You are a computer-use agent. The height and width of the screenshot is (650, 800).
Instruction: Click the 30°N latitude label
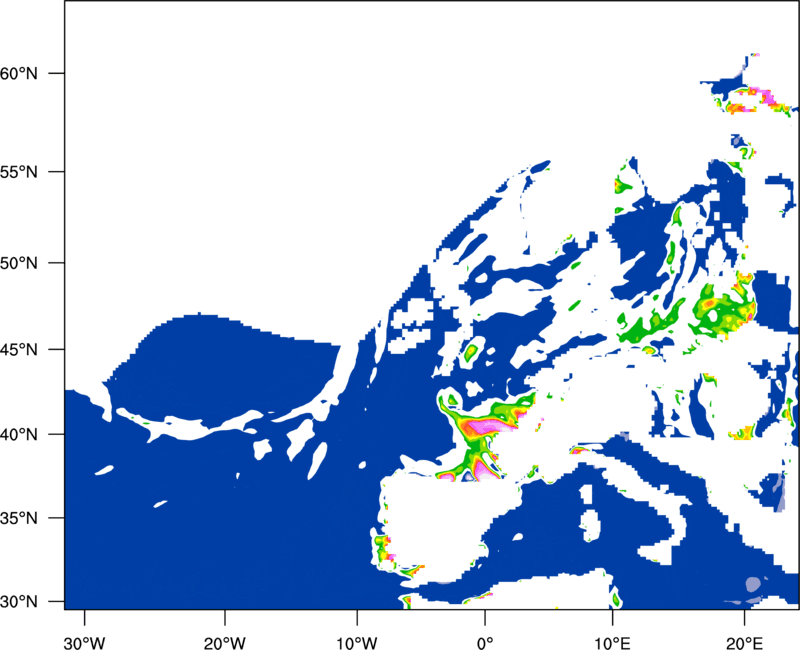18,602
